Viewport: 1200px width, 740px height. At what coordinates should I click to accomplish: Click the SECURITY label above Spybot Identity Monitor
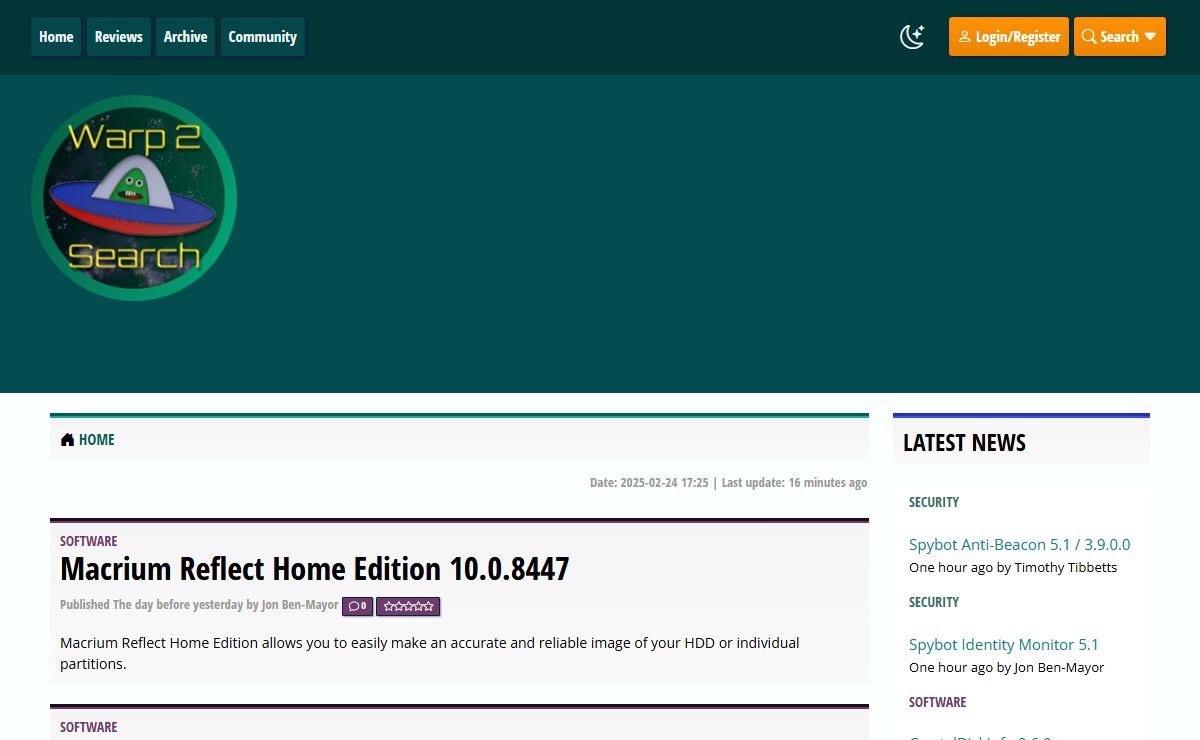pyautogui.click(x=934, y=602)
